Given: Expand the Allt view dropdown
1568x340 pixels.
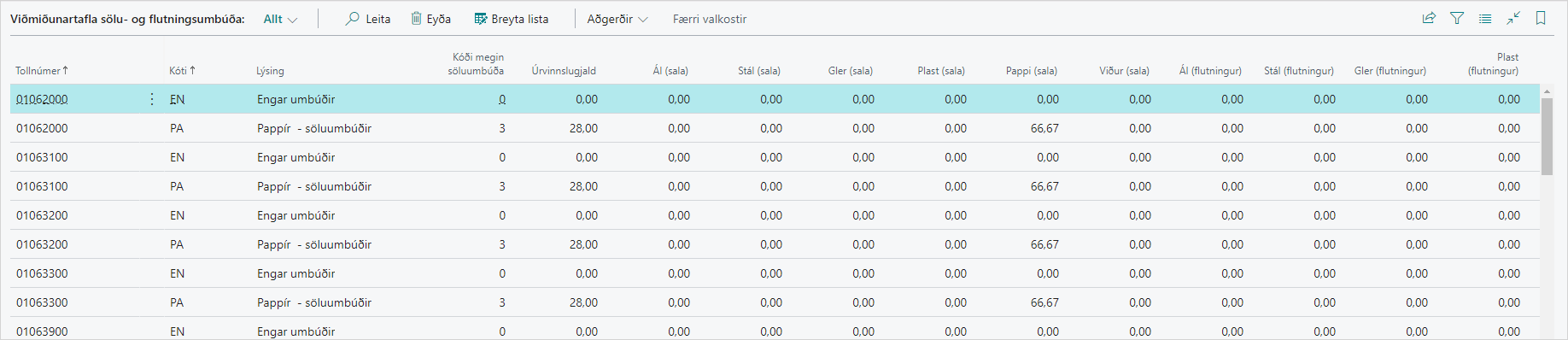Looking at the screenshot, I should pos(280,19).
